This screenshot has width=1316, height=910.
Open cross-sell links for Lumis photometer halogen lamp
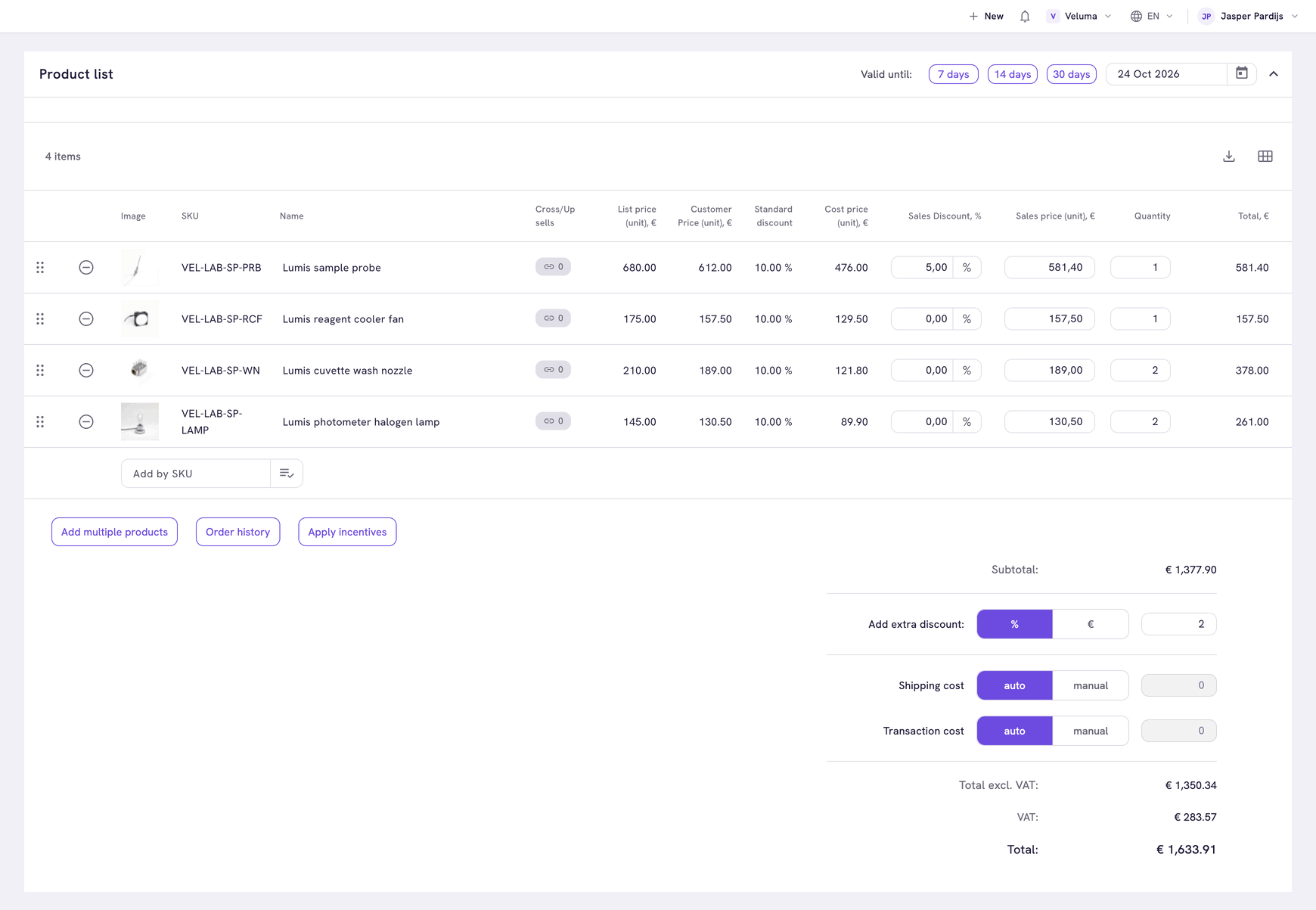pos(553,421)
